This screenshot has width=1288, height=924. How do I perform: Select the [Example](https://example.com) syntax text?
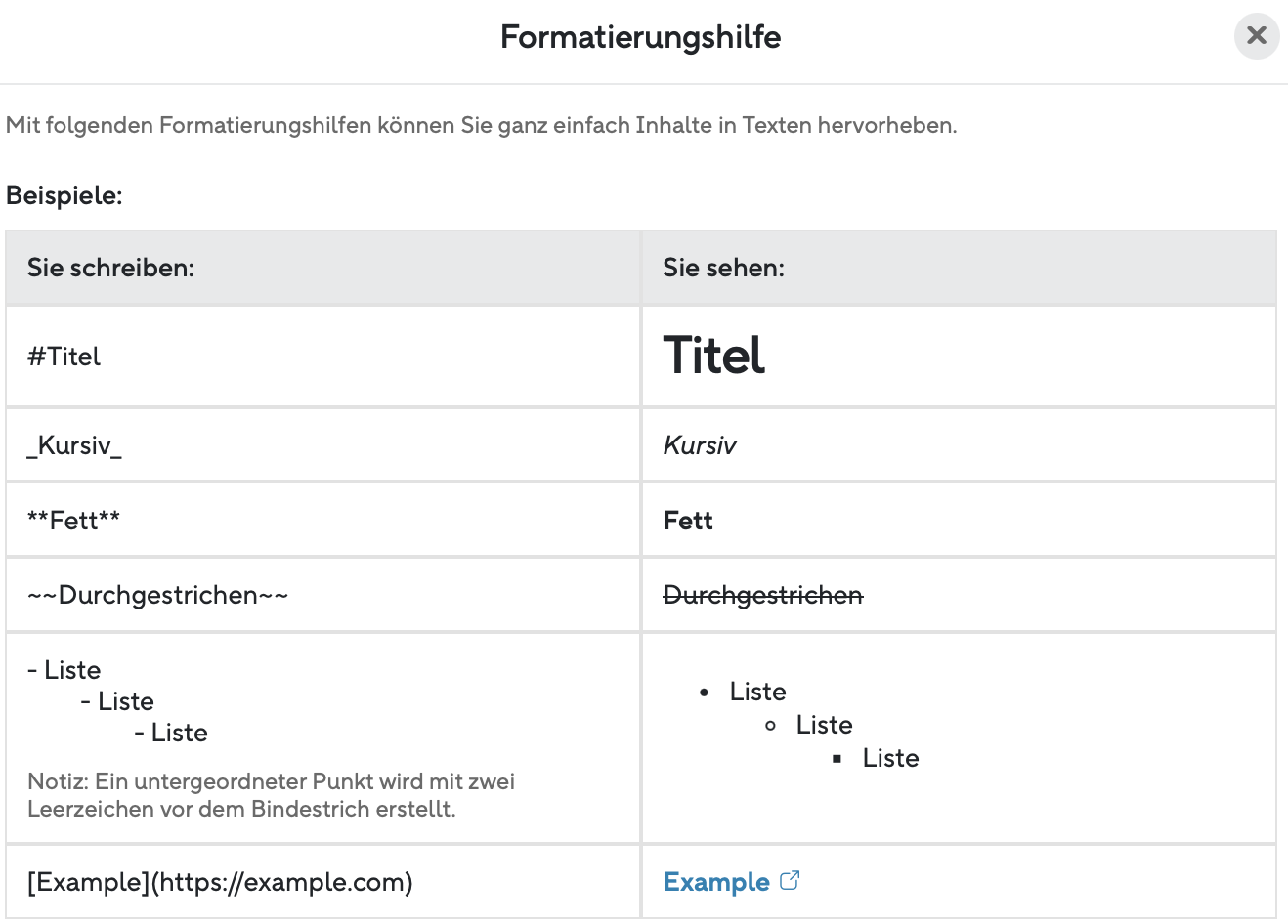(220, 882)
